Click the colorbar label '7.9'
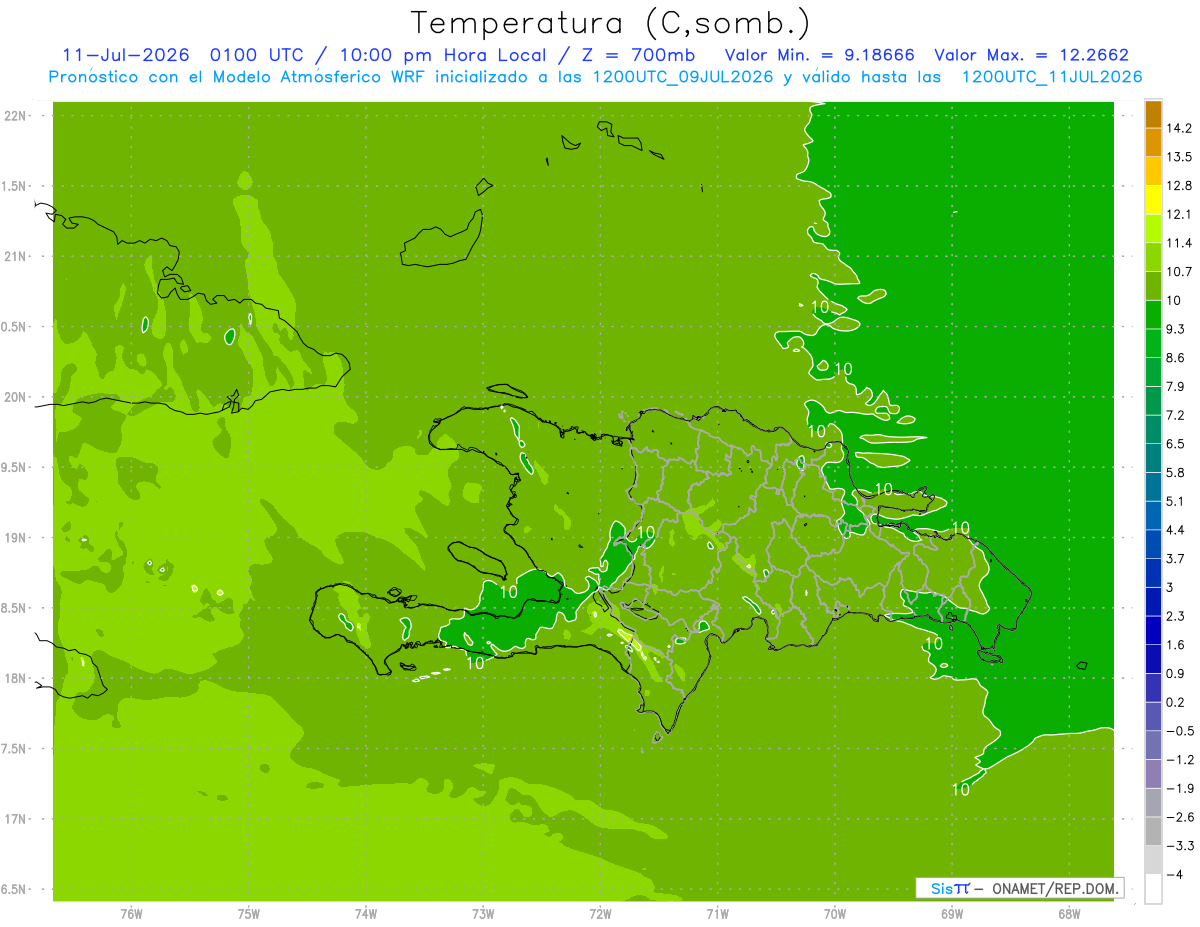 tap(1175, 386)
